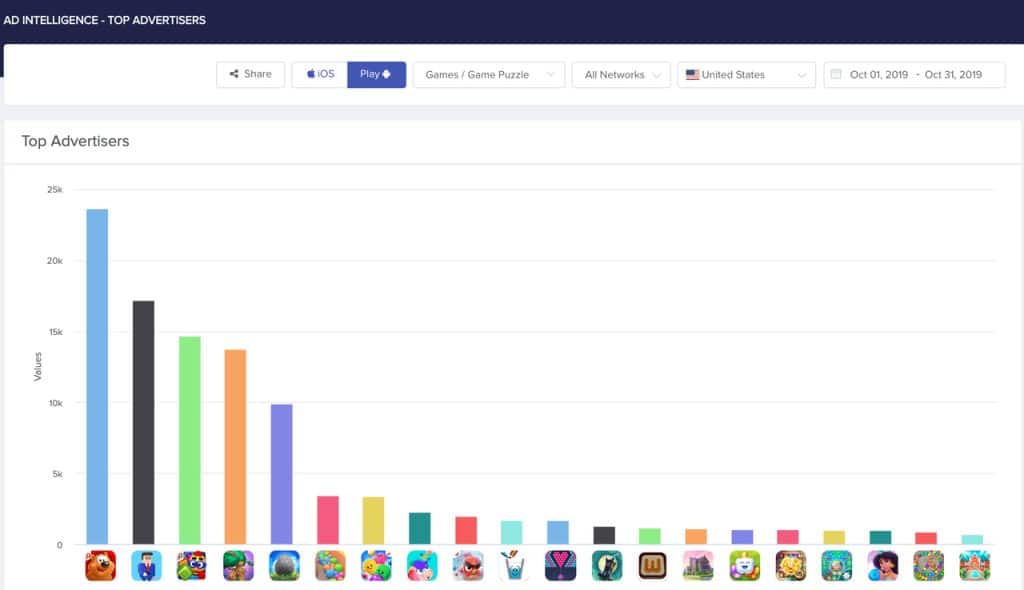Click the Share button
1024x590 pixels.
click(250, 74)
